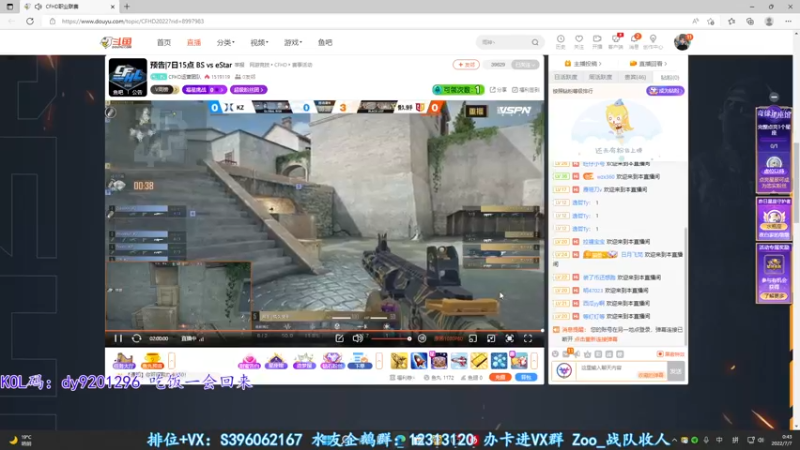
Task: Click the star icon in chat toolbar
Action: click(x=587, y=354)
